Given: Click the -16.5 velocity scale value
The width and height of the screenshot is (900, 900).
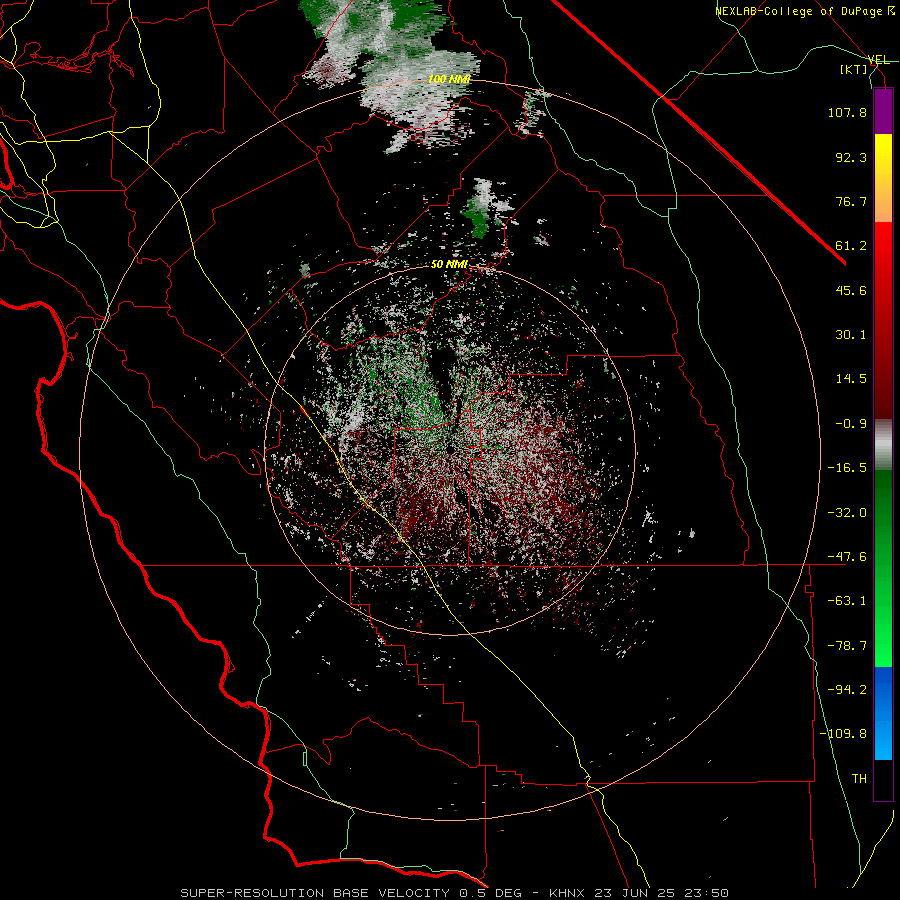Looking at the screenshot, I should click(x=847, y=468).
